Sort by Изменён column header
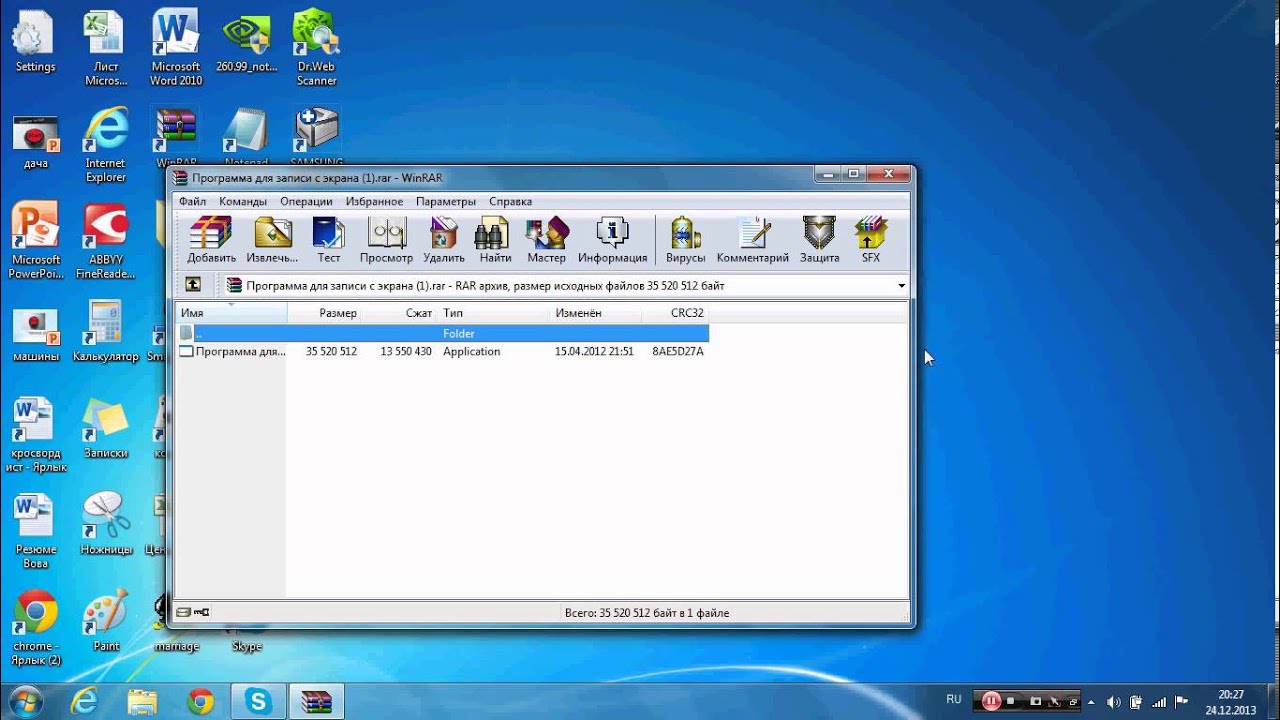1280x720 pixels. [x=596, y=313]
